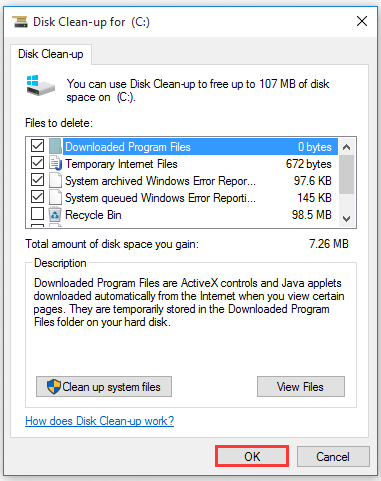This screenshot has width=381, height=481.
Task: Open the How does Disk Clean-up work link
Action: pyautogui.click(x=100, y=421)
